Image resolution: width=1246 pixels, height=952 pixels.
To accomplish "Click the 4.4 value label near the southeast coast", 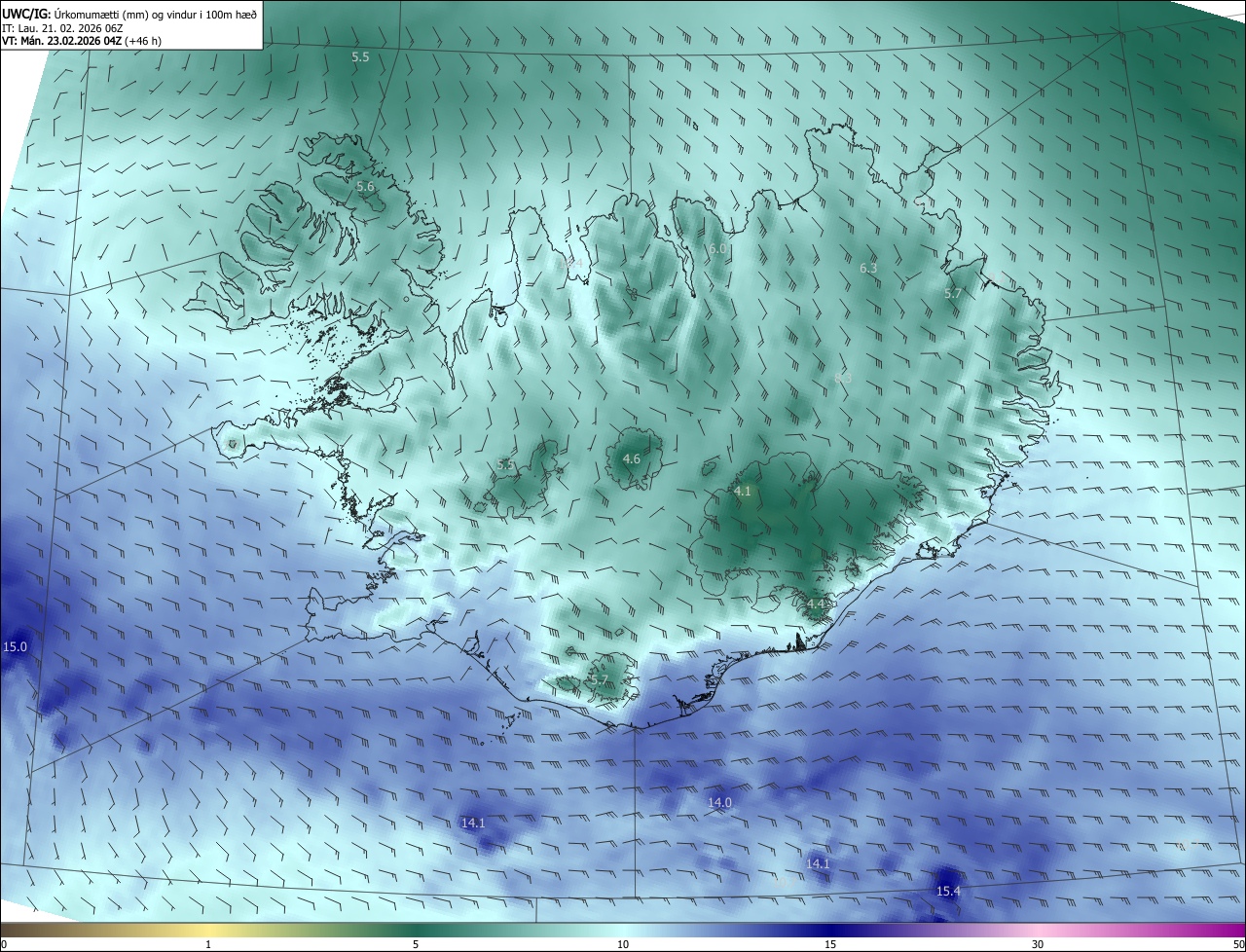I will 816,604.
